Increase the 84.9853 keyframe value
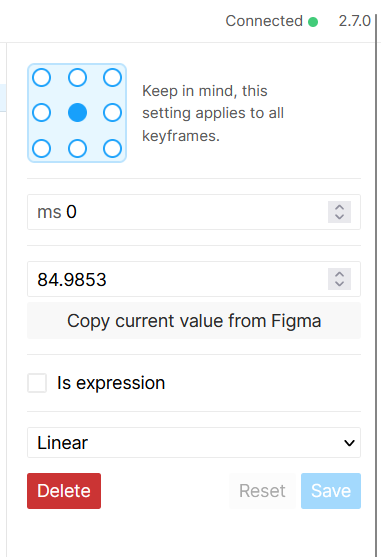Screen dimensions: 381x557 [339, 274]
